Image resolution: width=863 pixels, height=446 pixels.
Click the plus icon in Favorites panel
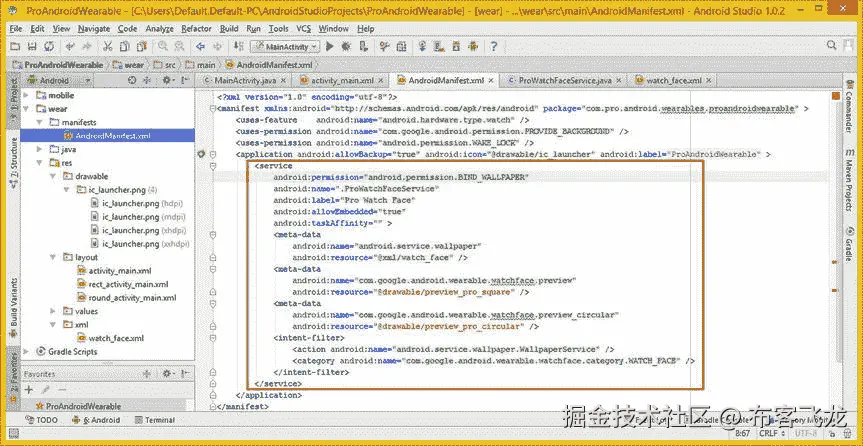tap(29, 390)
